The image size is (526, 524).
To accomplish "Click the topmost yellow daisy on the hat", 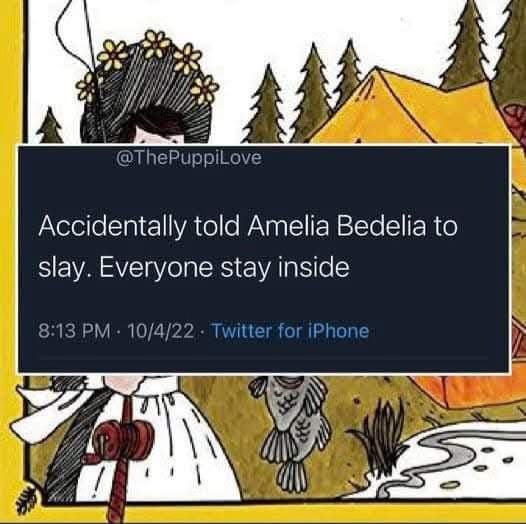I will (155, 44).
